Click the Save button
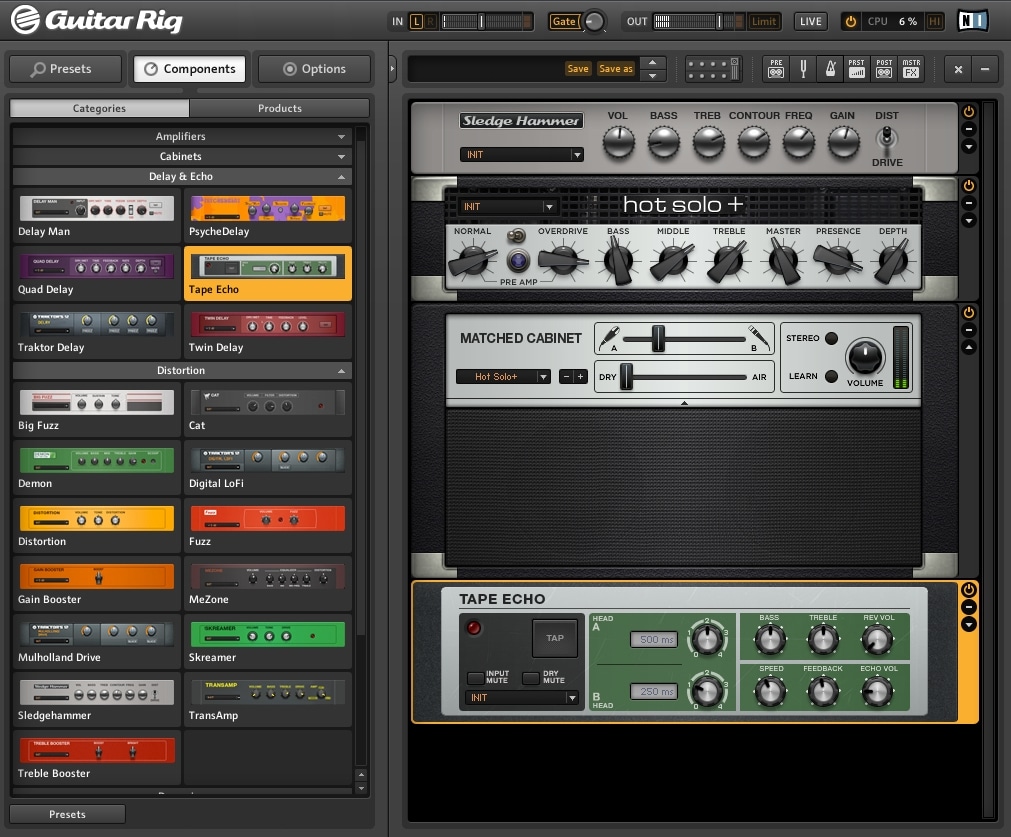This screenshot has width=1011, height=837. 578,68
